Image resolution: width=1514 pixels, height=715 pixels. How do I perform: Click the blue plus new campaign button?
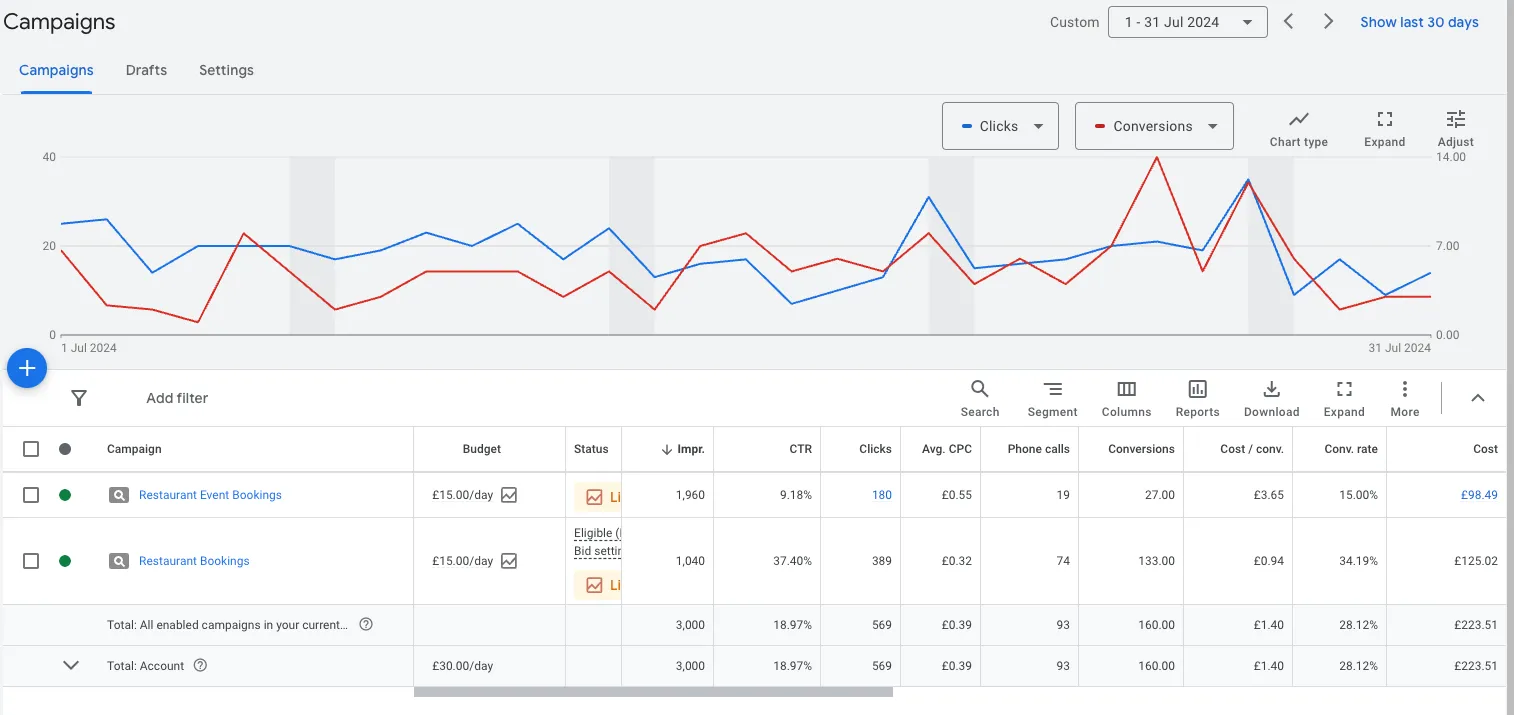click(x=27, y=369)
